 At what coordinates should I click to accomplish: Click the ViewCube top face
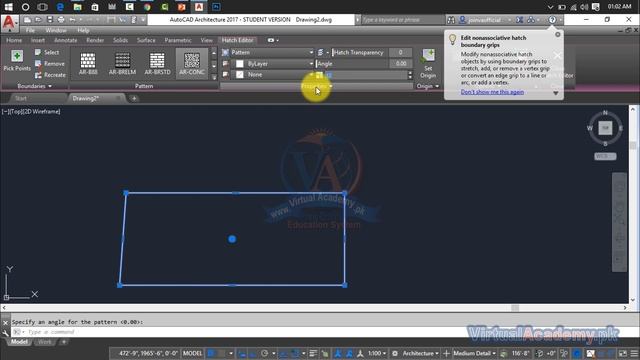pos(605,128)
